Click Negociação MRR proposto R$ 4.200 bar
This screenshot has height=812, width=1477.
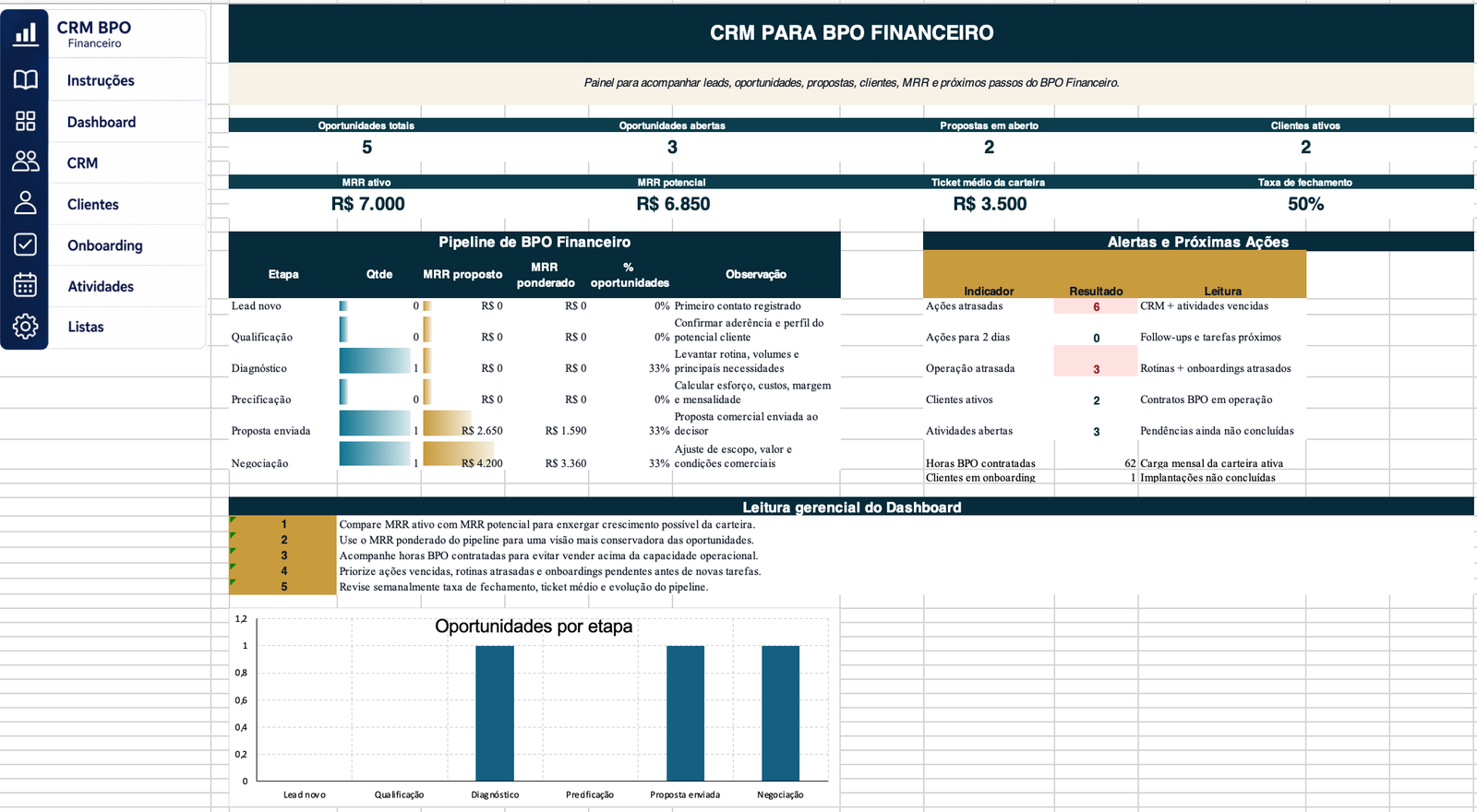[x=459, y=454]
